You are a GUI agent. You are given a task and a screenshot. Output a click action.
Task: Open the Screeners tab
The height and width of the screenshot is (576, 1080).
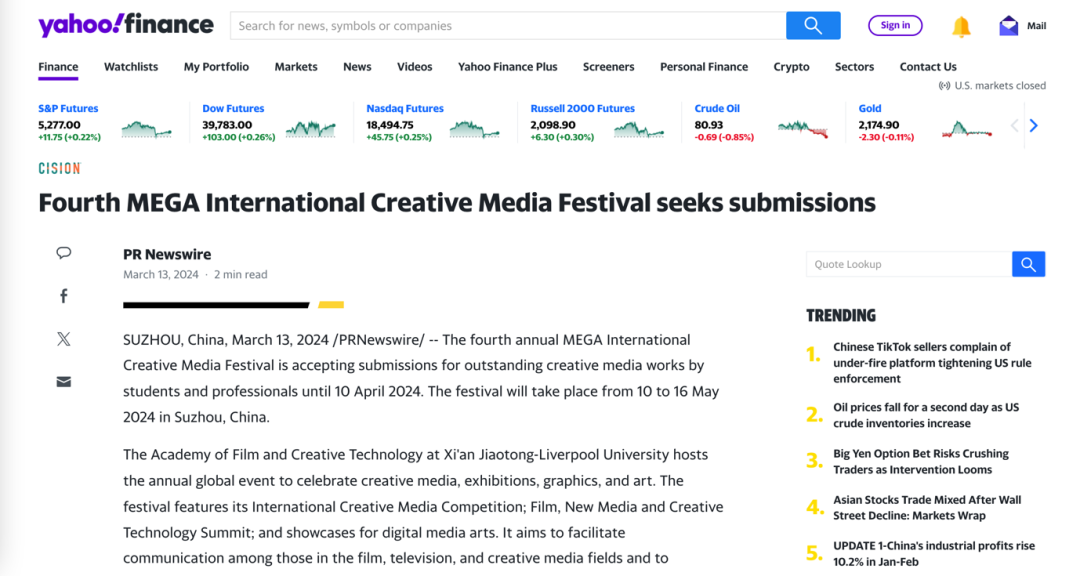(608, 67)
